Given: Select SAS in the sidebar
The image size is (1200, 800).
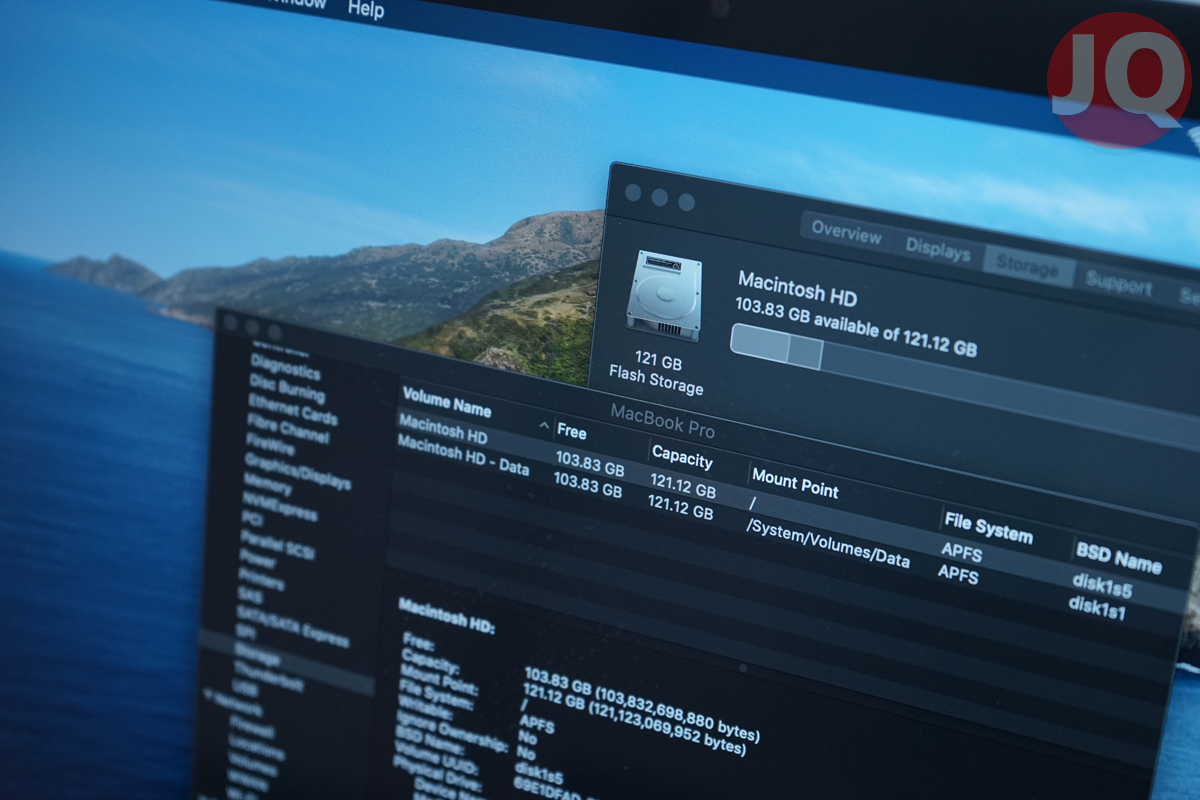Looking at the screenshot, I should pyautogui.click(x=249, y=594).
